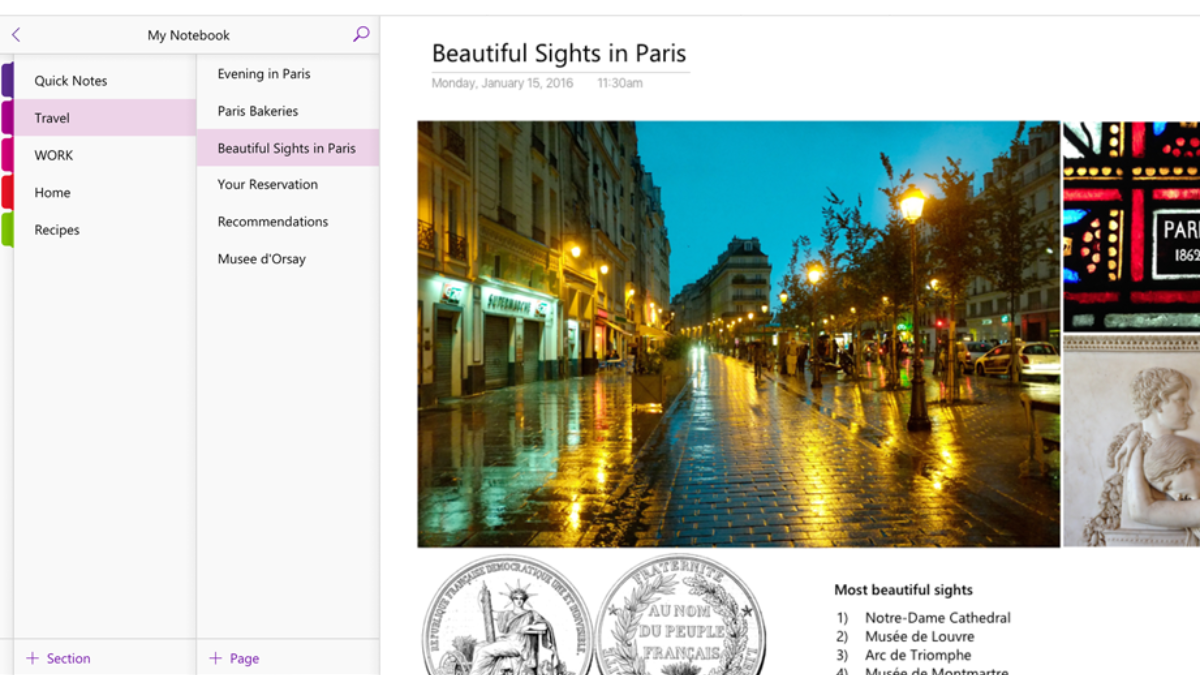Click the Notre-Dame Cathedral list item
Screen dimensions: 1200x675
(x=937, y=618)
